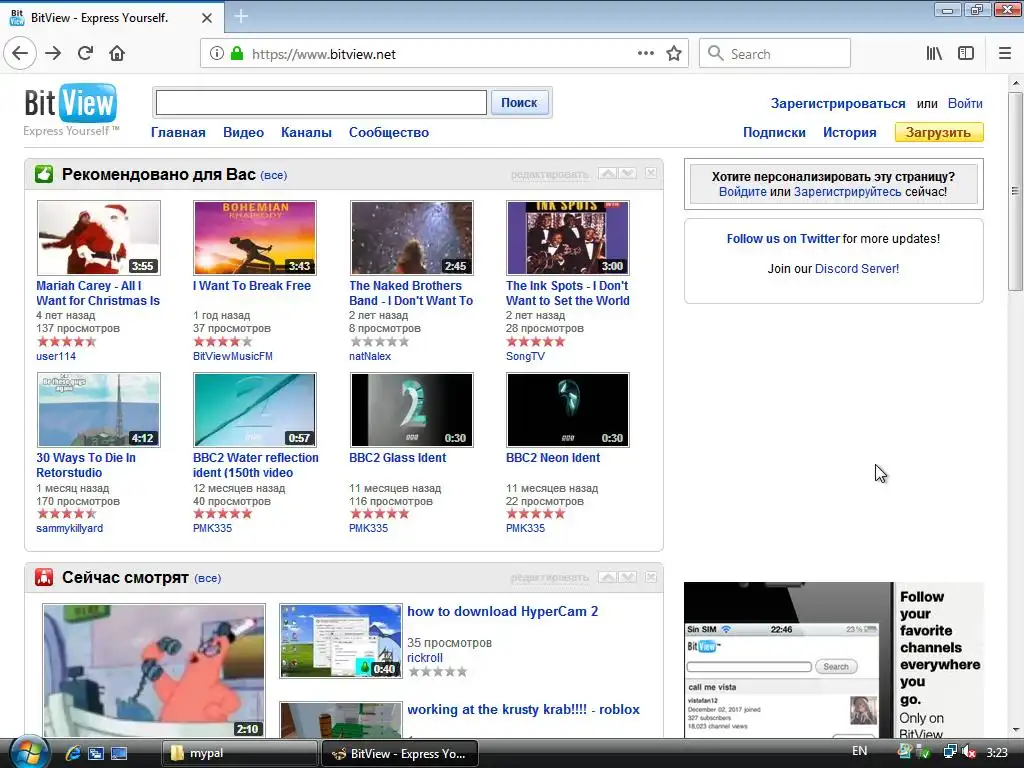Bookmark this page with the star icon
This screenshot has height=768, width=1024.
click(674, 54)
